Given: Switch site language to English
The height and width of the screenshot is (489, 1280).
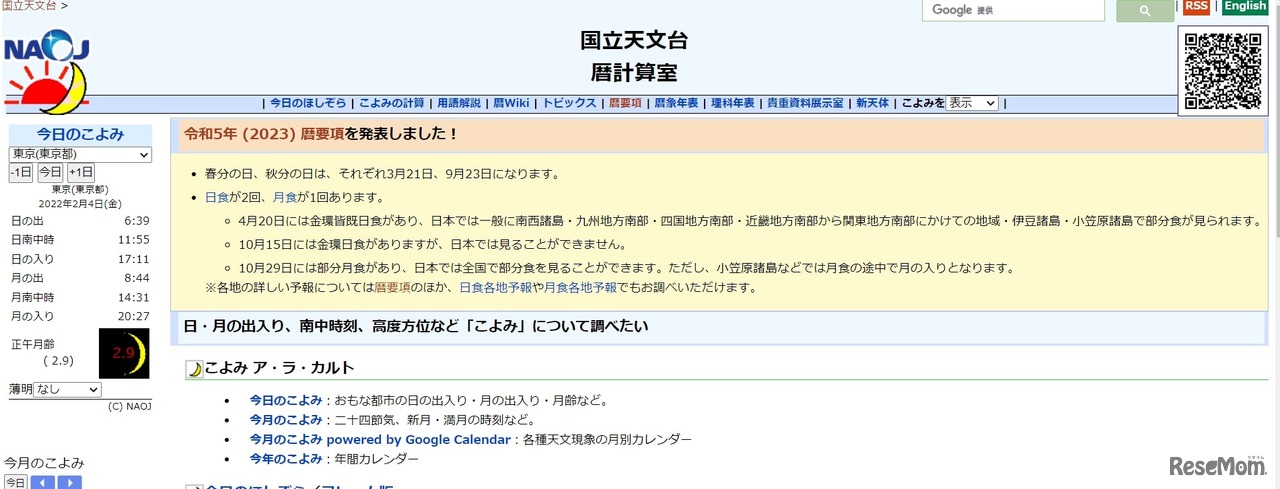Looking at the screenshot, I should (1245, 7).
